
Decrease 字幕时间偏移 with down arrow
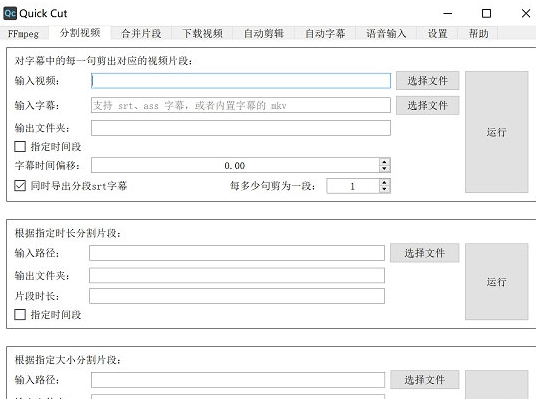pyautogui.click(x=385, y=169)
